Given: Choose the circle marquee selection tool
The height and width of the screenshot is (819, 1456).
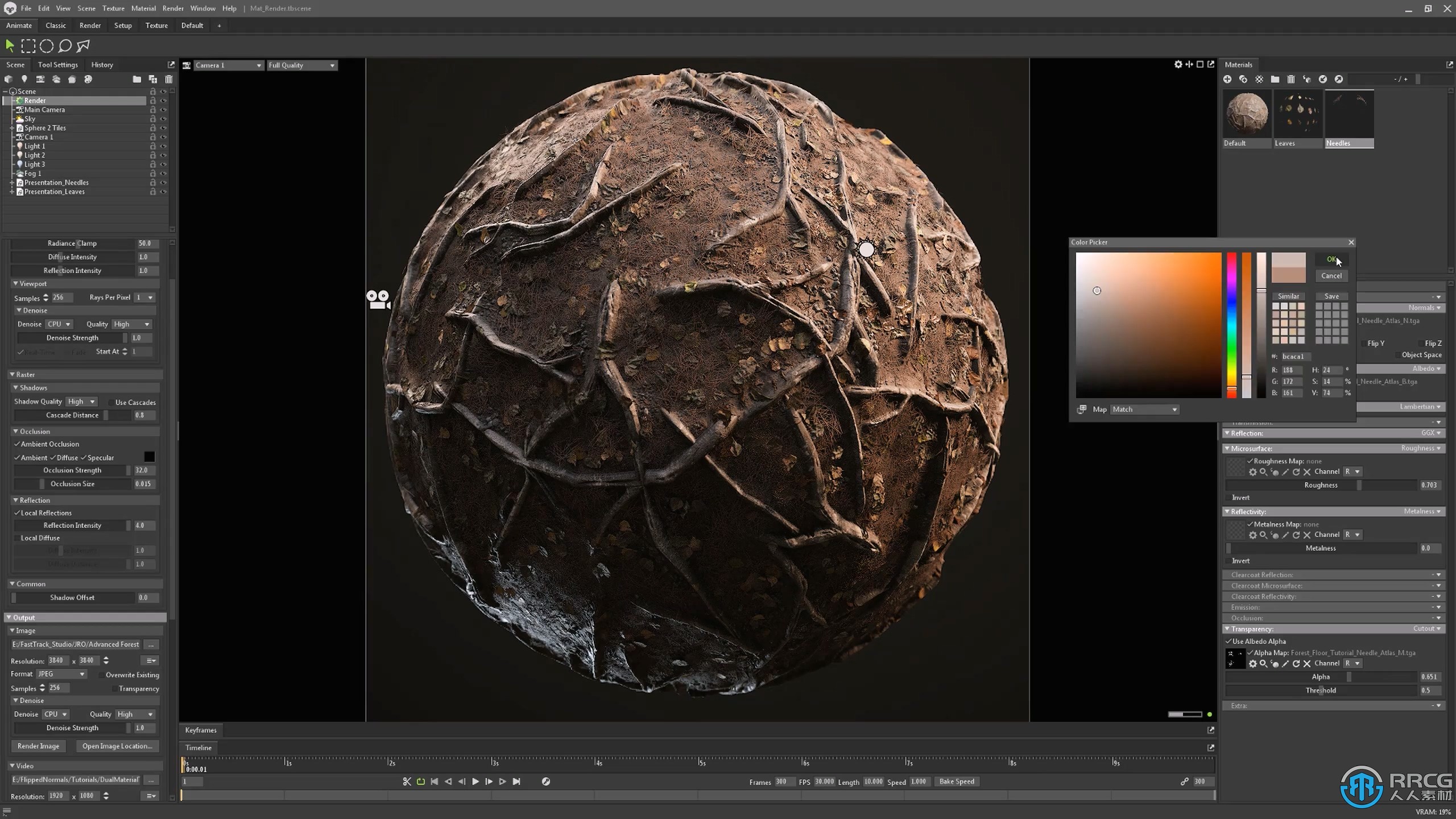Looking at the screenshot, I should coord(47,45).
